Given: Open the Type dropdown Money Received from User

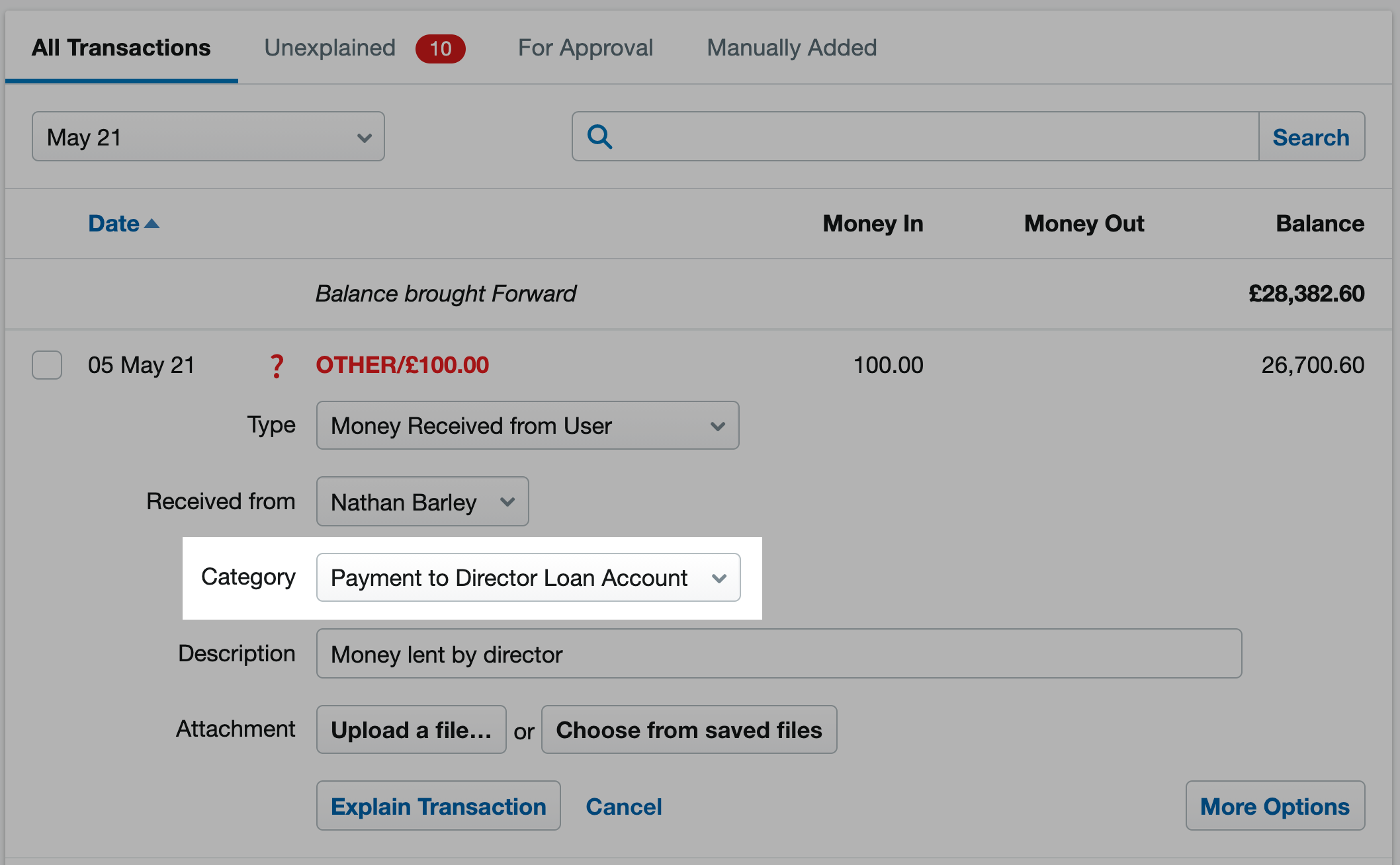Looking at the screenshot, I should [x=528, y=425].
